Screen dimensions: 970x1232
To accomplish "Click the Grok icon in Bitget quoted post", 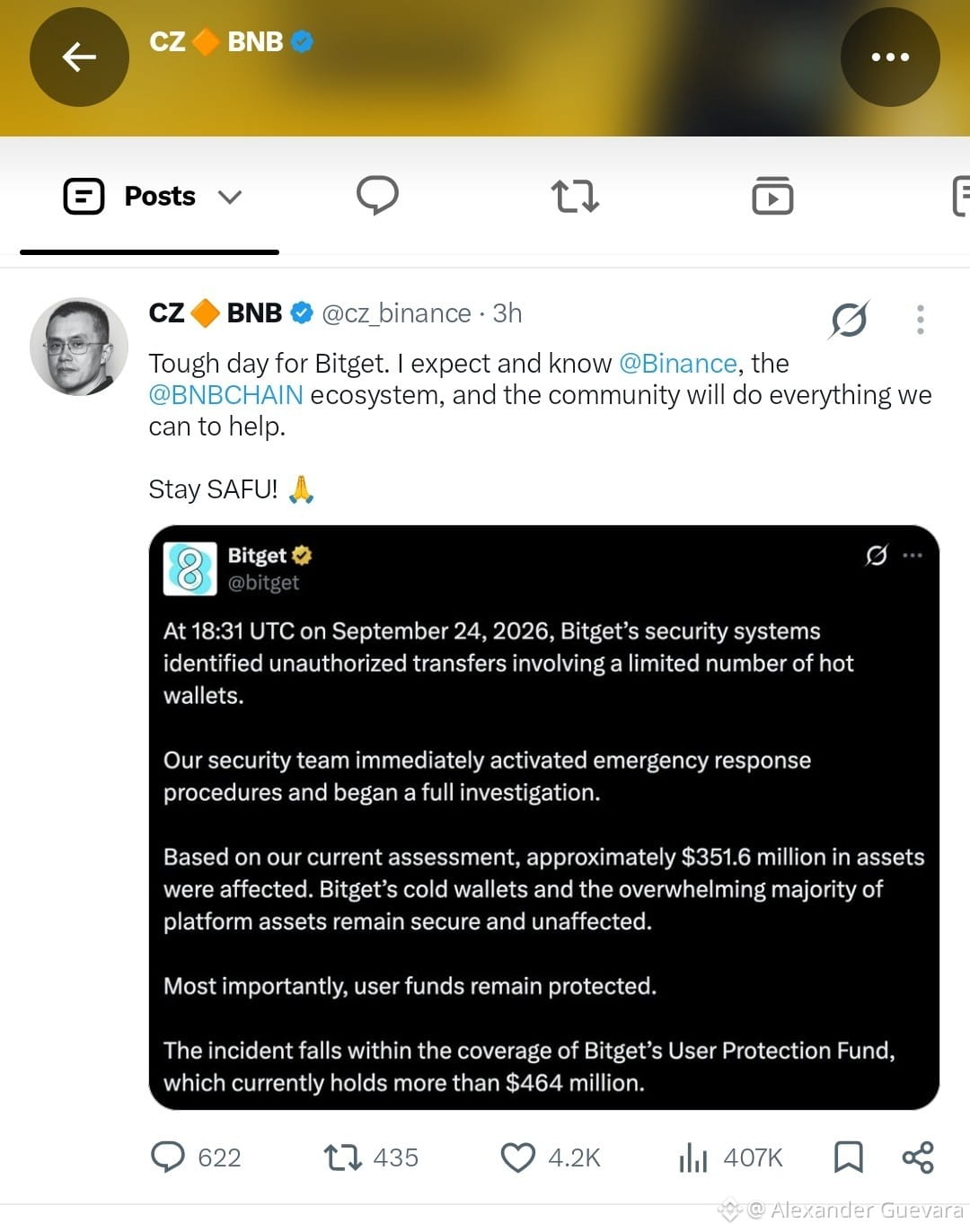I will click(x=877, y=555).
